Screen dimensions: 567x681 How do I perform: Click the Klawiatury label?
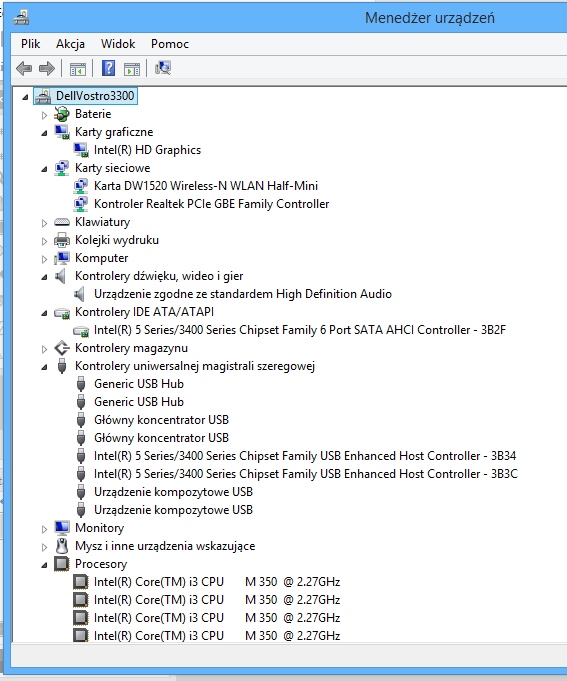tap(102, 222)
